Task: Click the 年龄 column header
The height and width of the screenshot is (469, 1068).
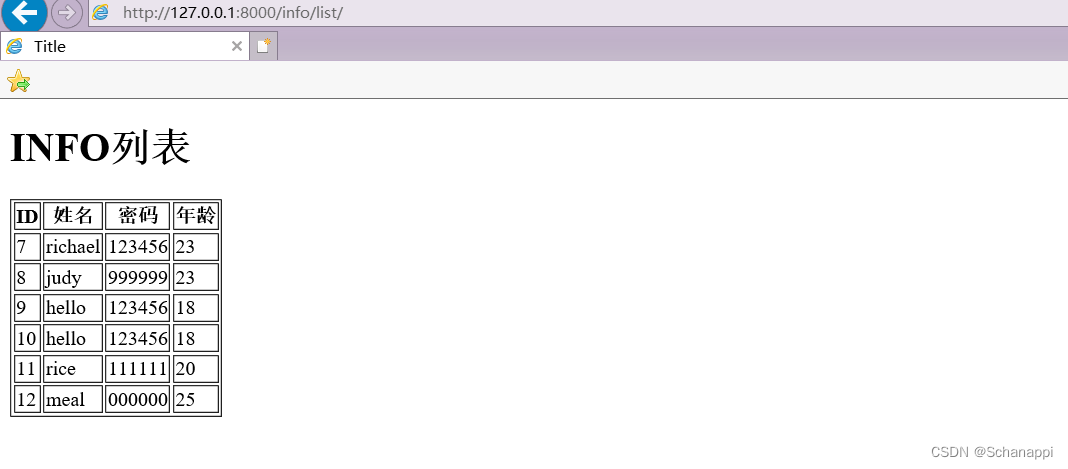Action: pyautogui.click(x=196, y=216)
